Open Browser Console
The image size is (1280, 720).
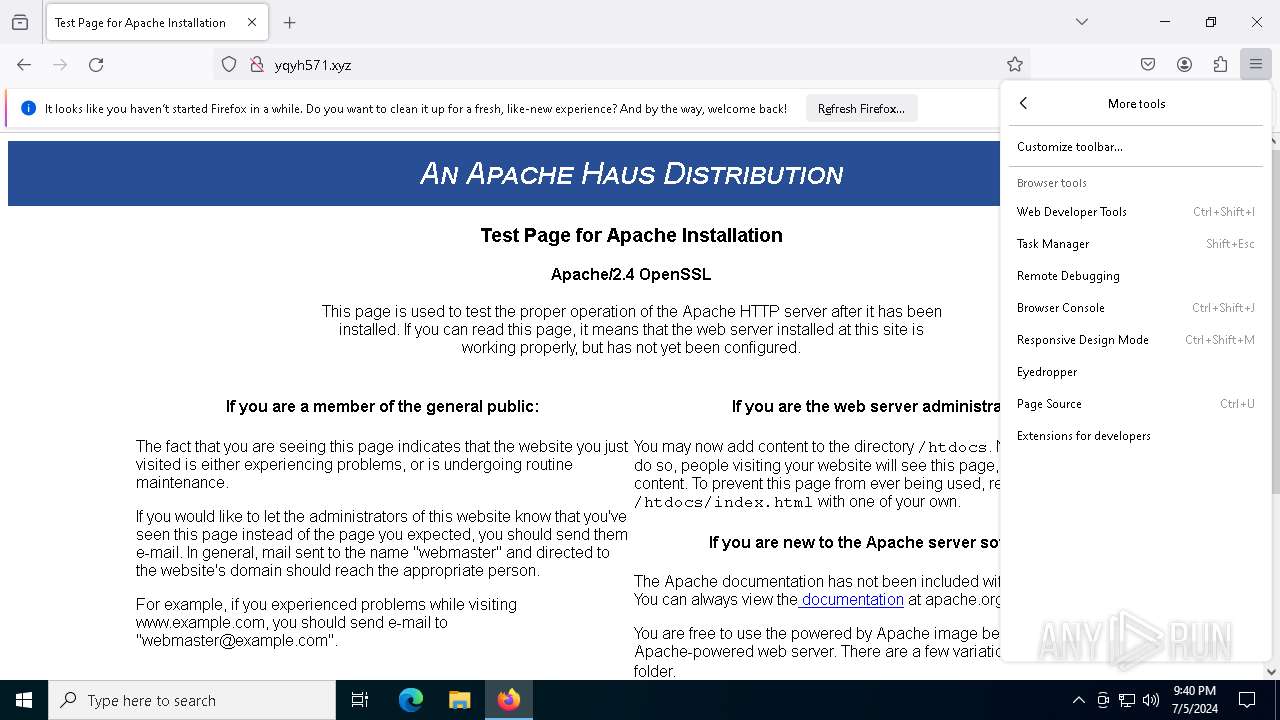point(1136,307)
